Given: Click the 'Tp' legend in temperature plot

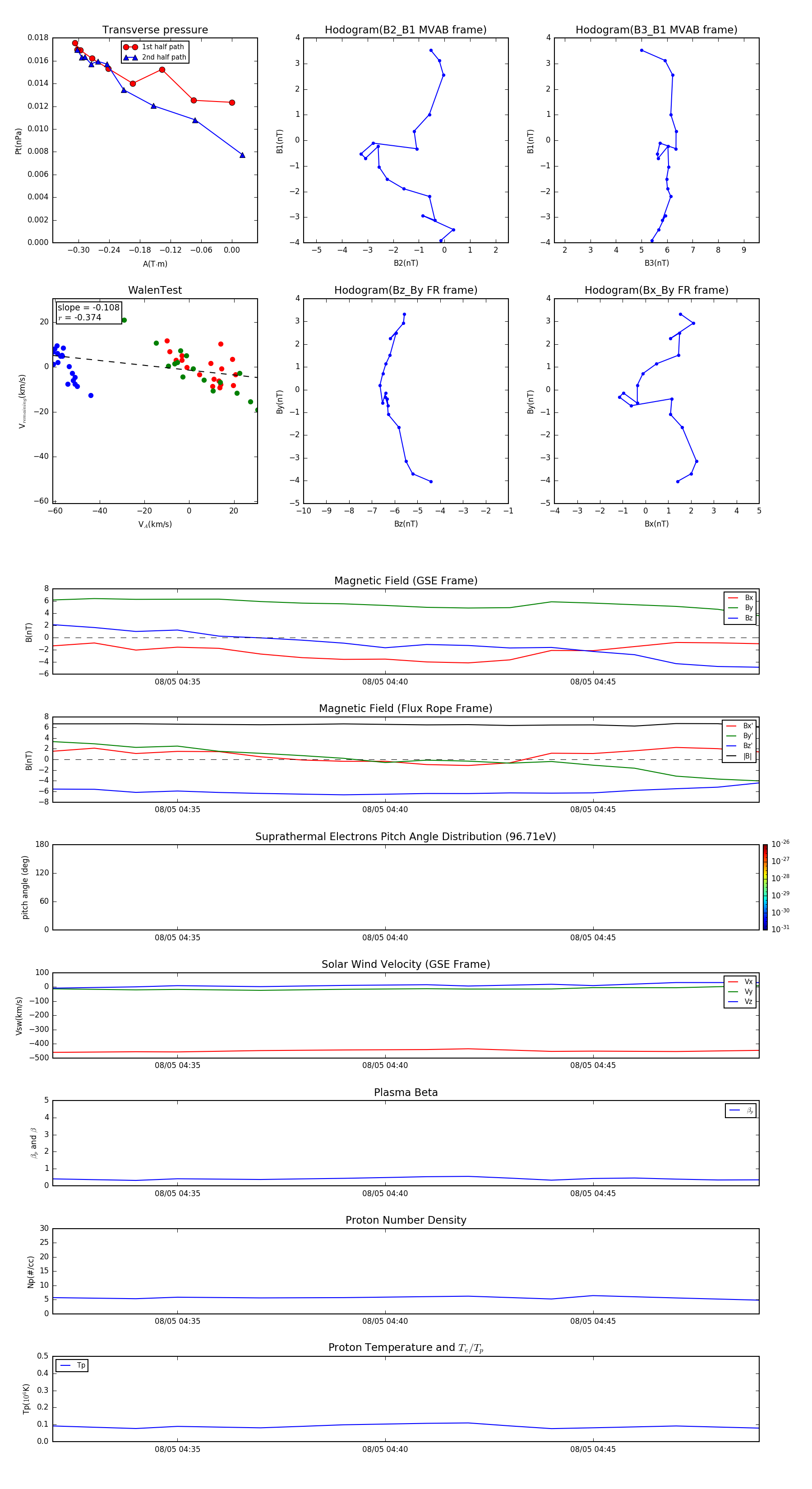Looking at the screenshot, I should point(72,1365).
